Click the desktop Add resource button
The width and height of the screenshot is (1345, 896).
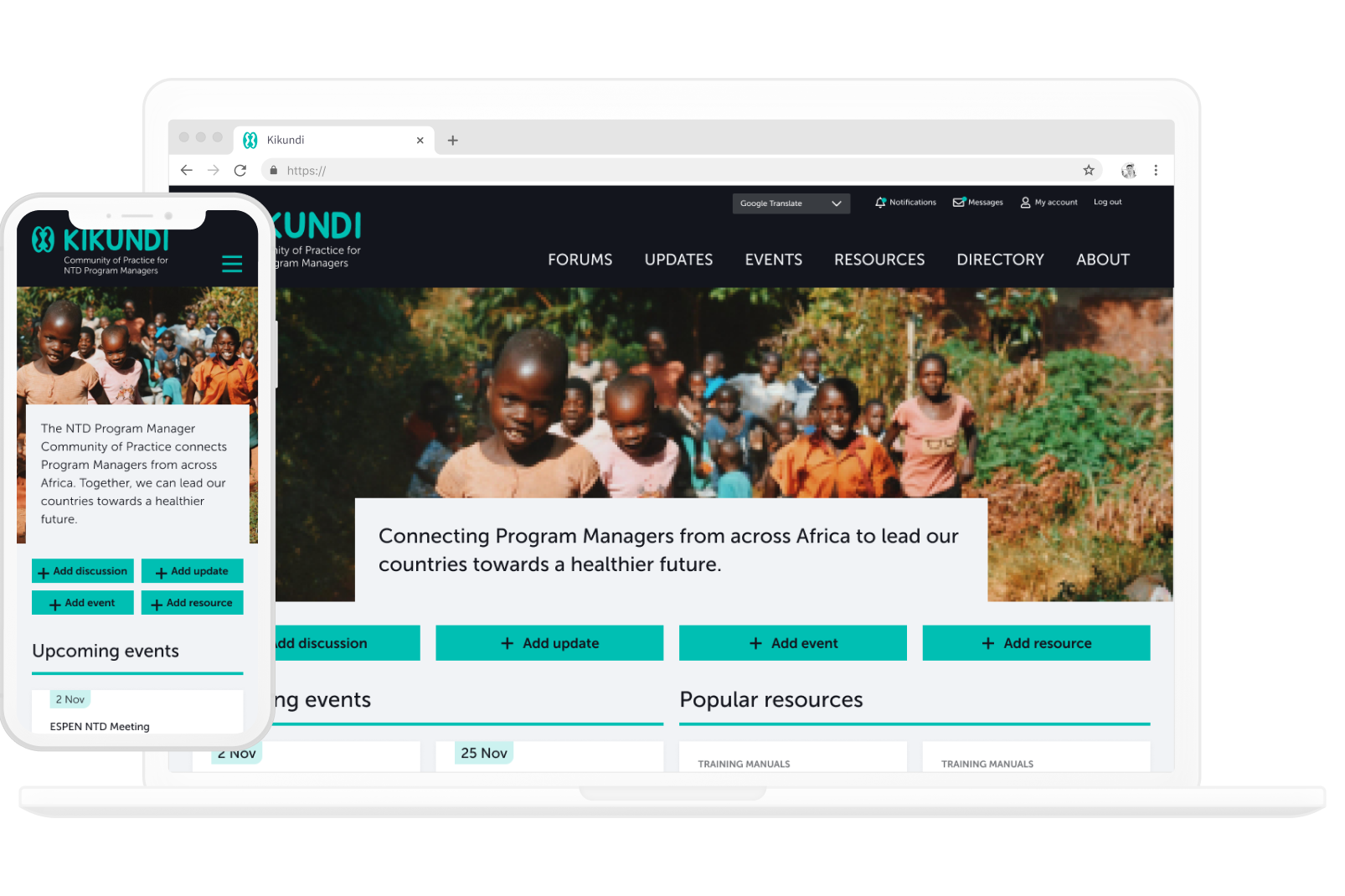pyautogui.click(x=1036, y=643)
